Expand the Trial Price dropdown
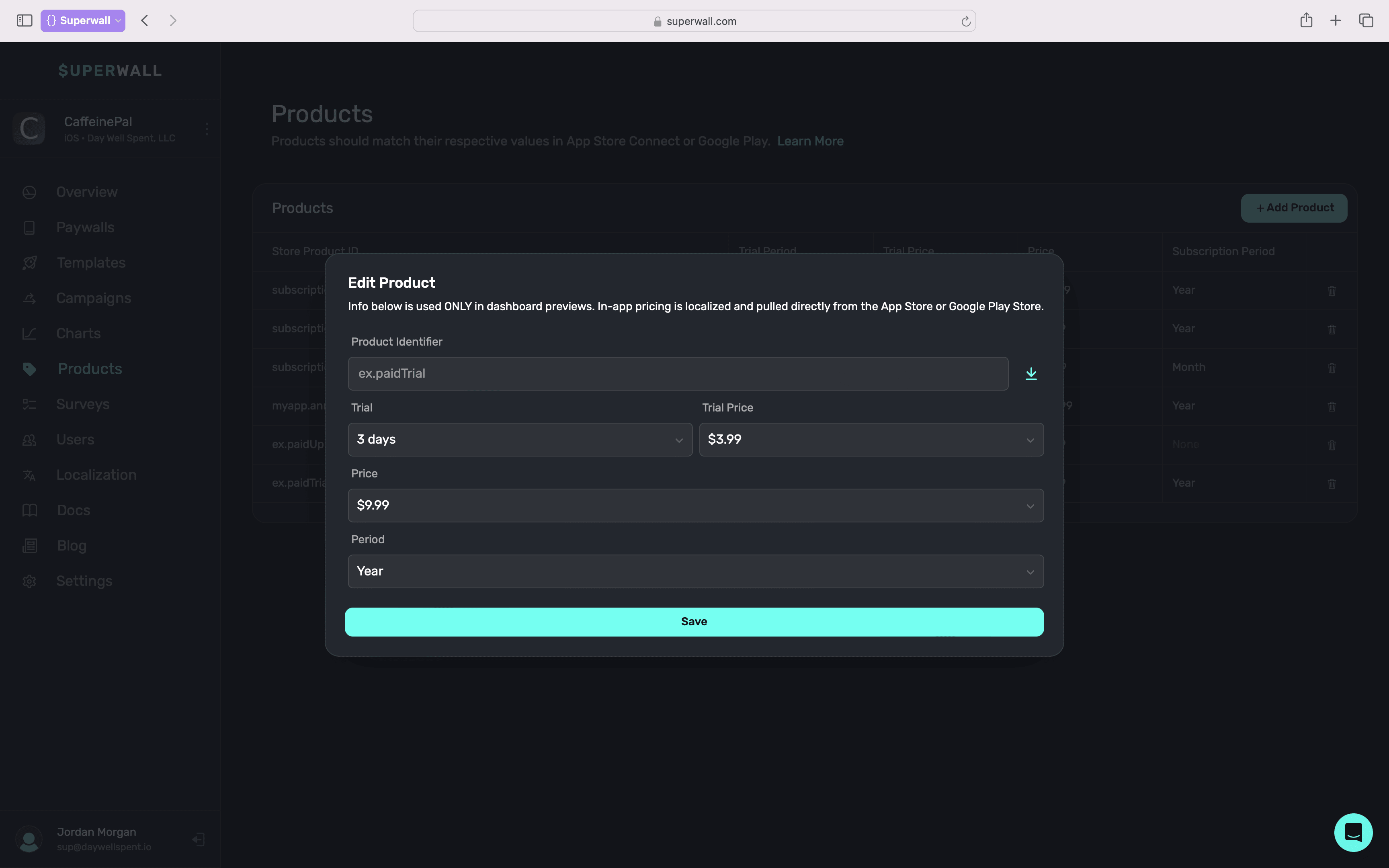 (x=871, y=440)
